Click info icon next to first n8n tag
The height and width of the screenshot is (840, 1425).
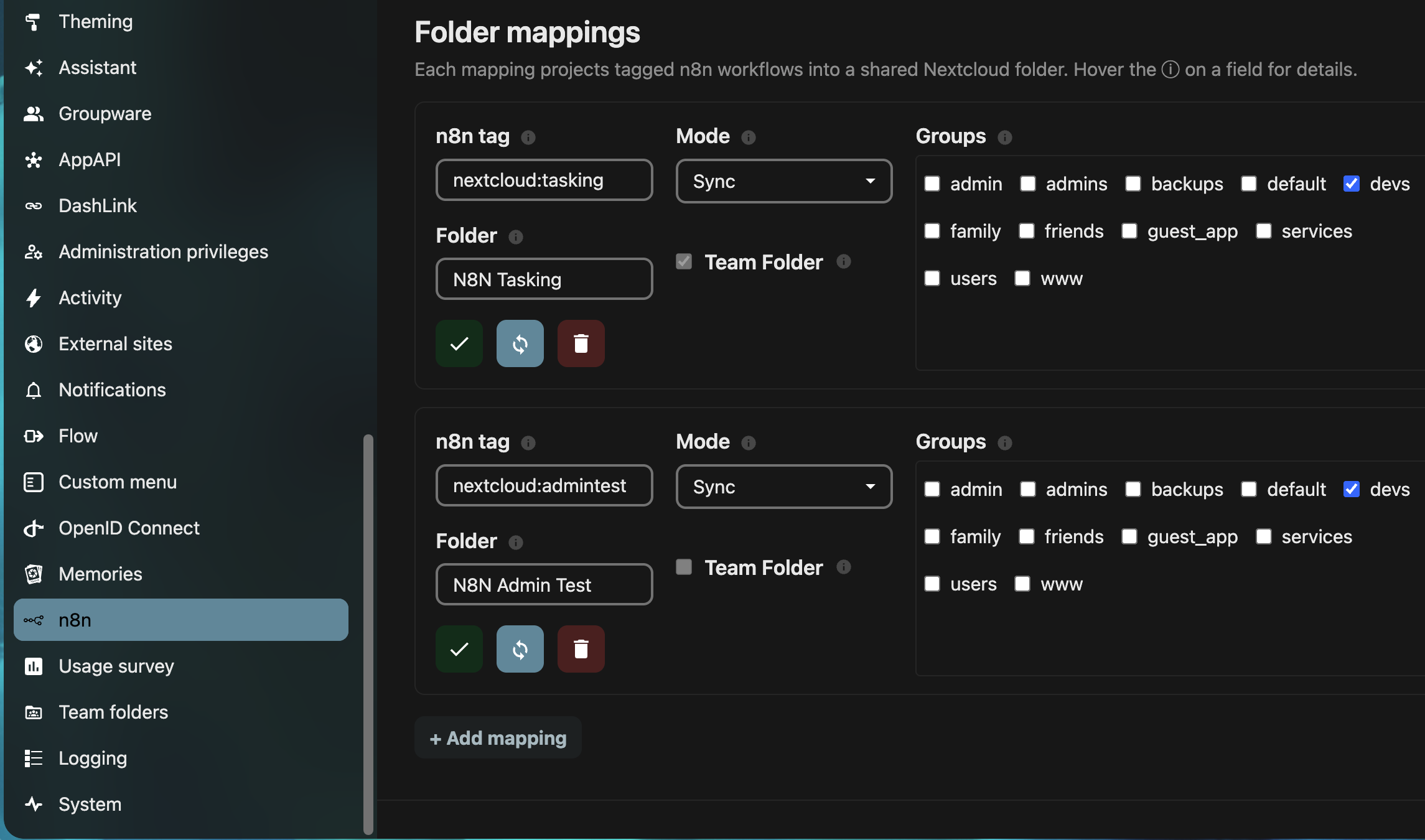pyautogui.click(x=528, y=137)
